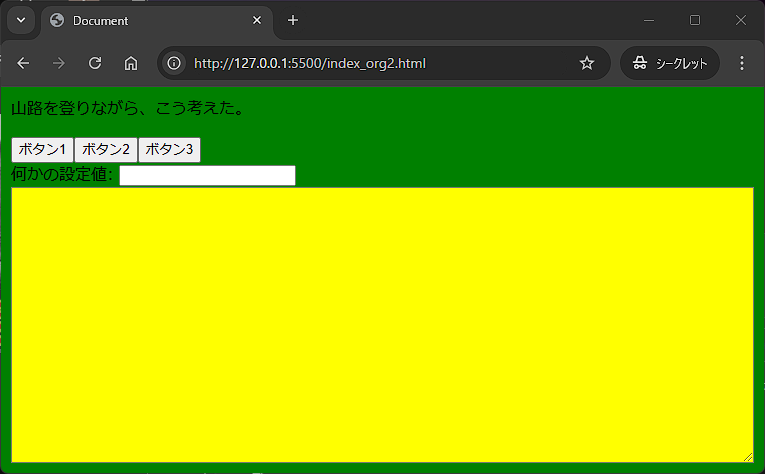Click ボタン3
The width and height of the screenshot is (765, 474).
coord(169,150)
